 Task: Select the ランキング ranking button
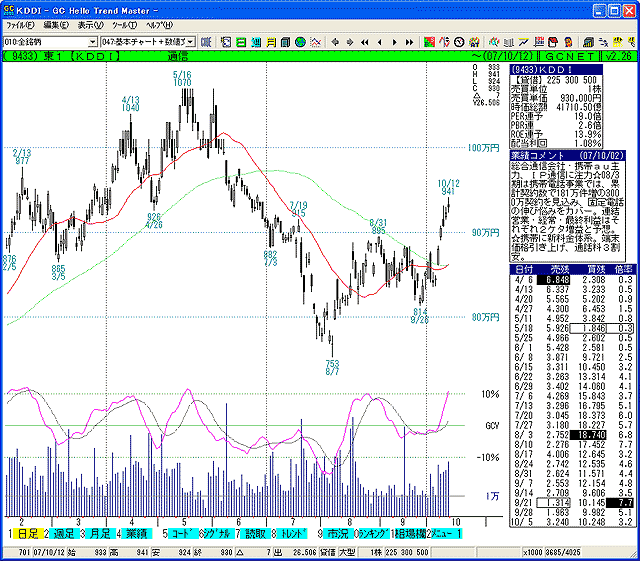pos(374,533)
